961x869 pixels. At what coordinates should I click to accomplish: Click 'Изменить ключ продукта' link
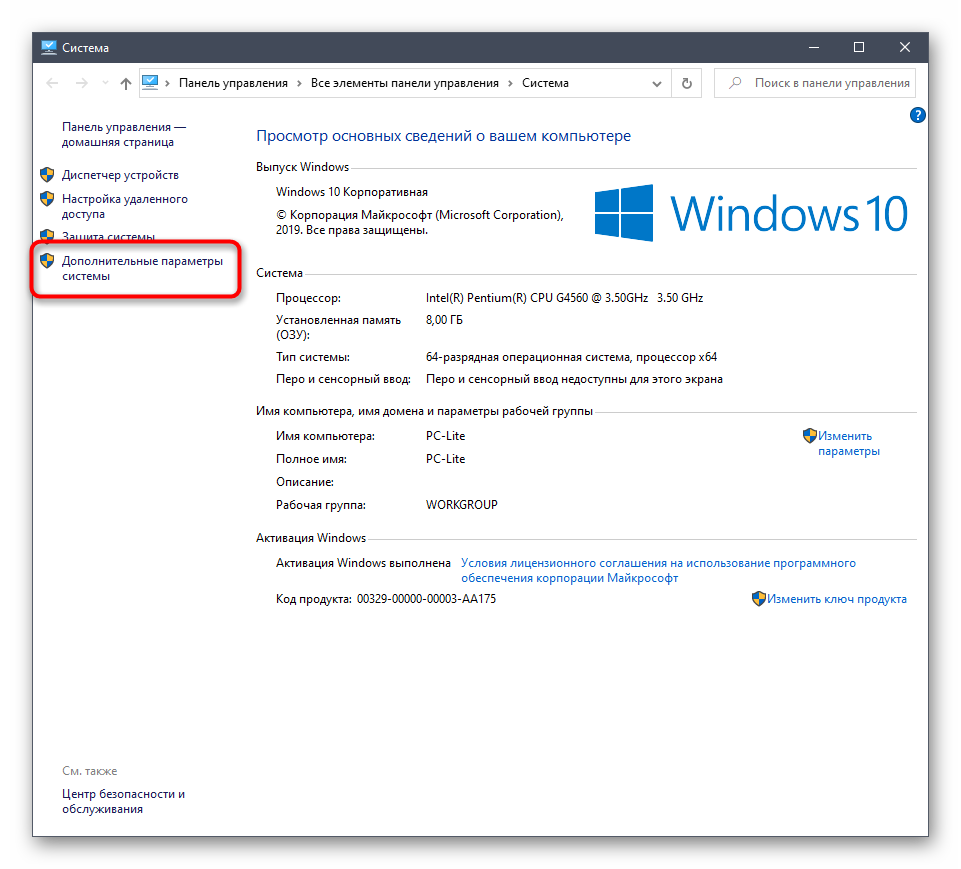click(x=837, y=599)
